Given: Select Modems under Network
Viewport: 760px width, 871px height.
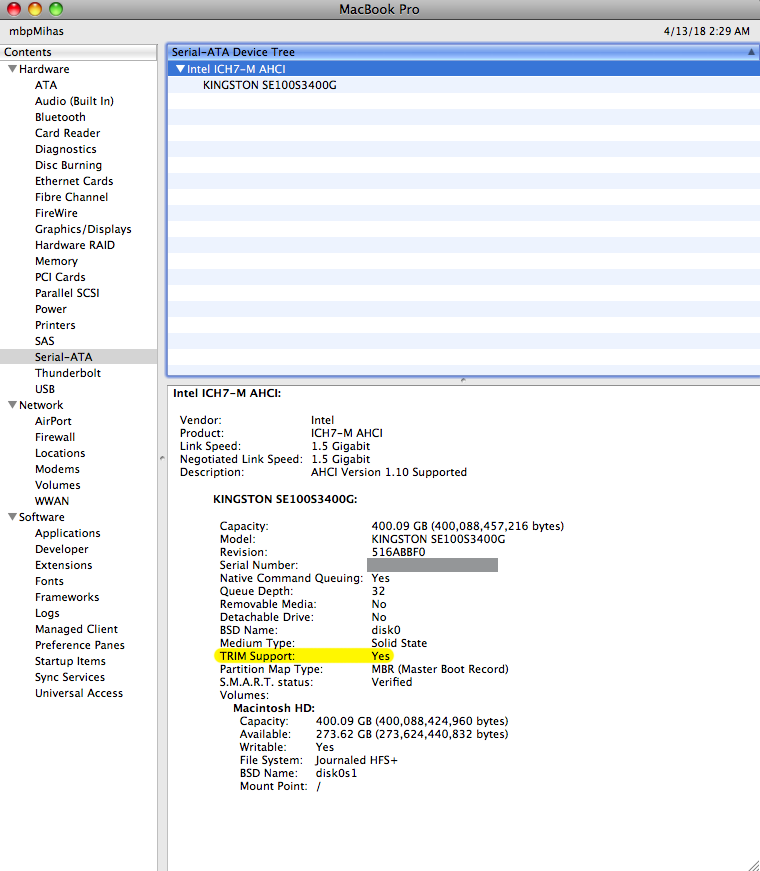Looking at the screenshot, I should click(57, 469).
